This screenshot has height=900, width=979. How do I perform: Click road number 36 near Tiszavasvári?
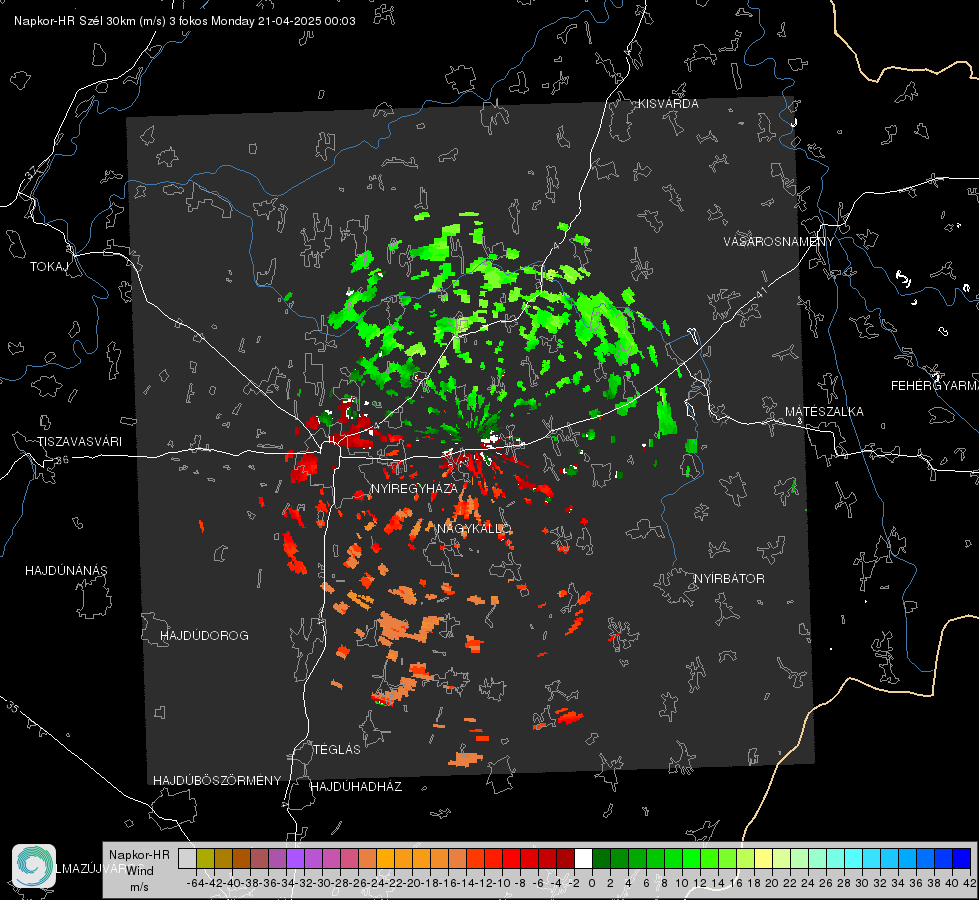(x=62, y=460)
